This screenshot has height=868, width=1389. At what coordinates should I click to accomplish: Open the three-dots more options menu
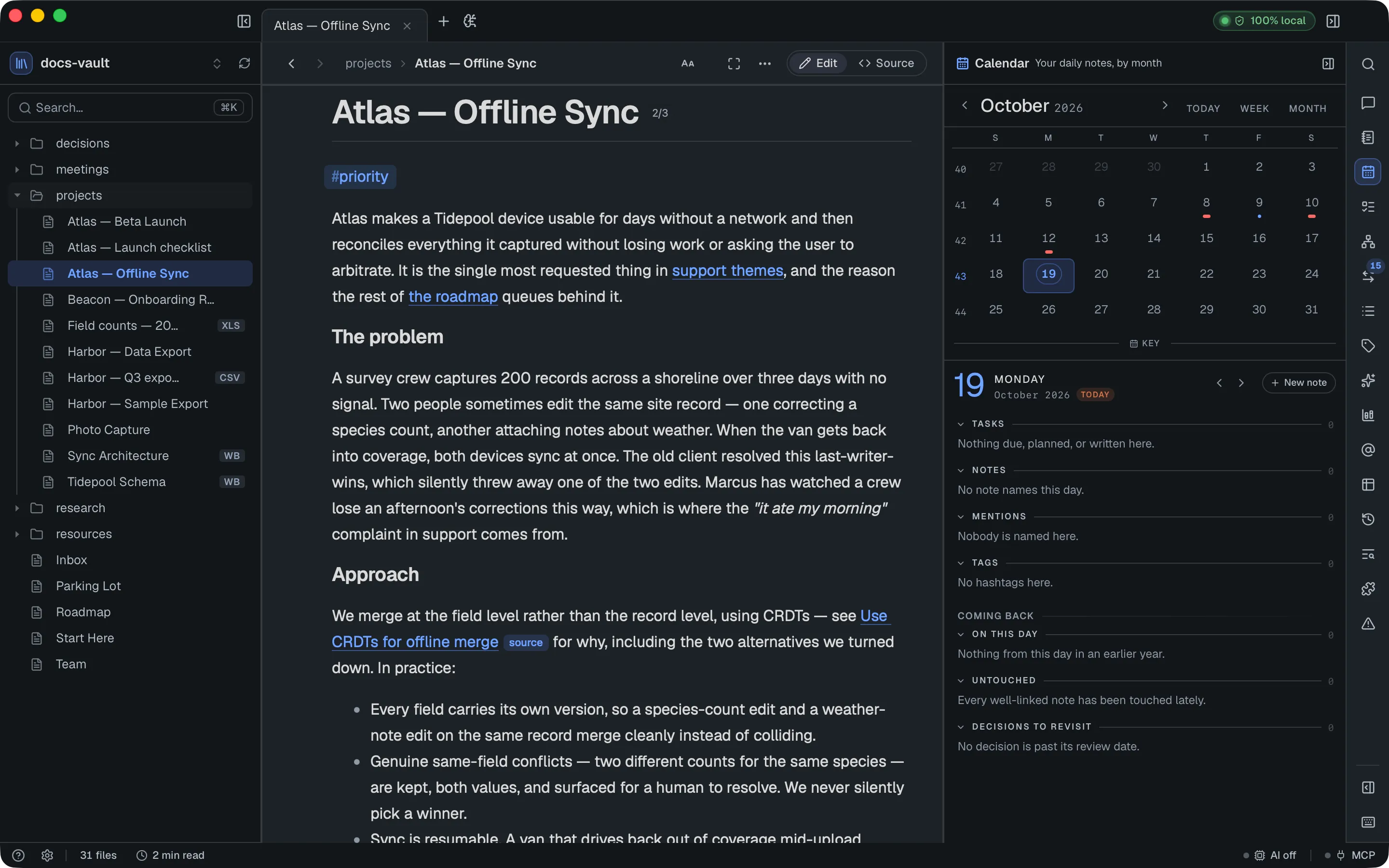[764, 63]
